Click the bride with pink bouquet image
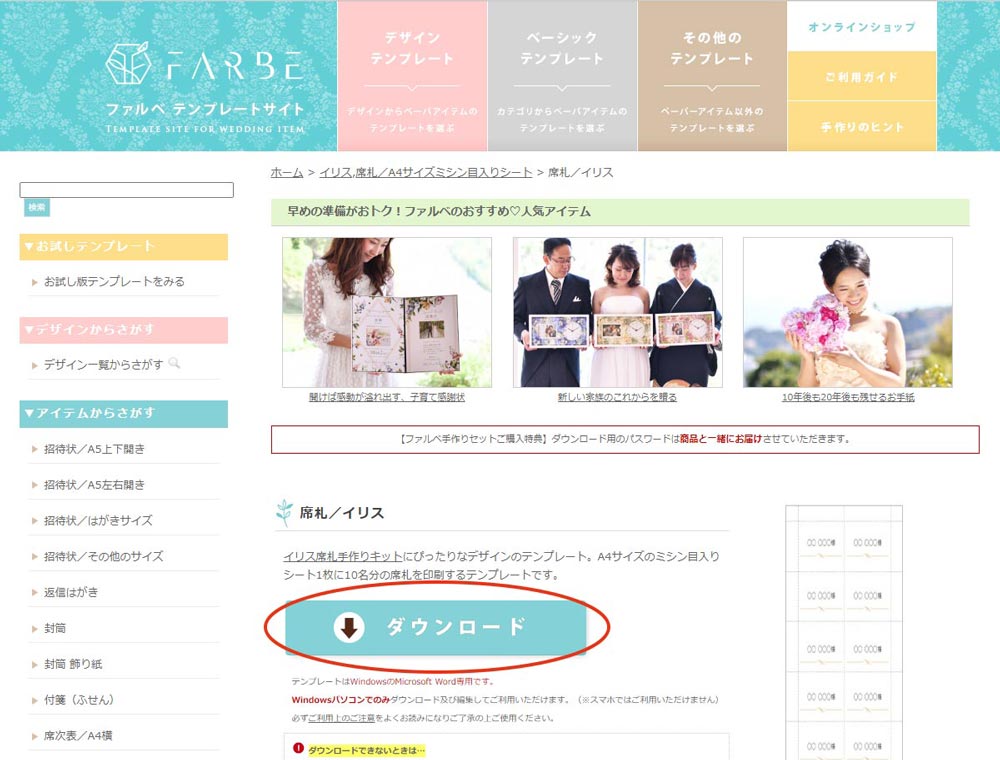The image size is (1000, 760). tap(847, 312)
